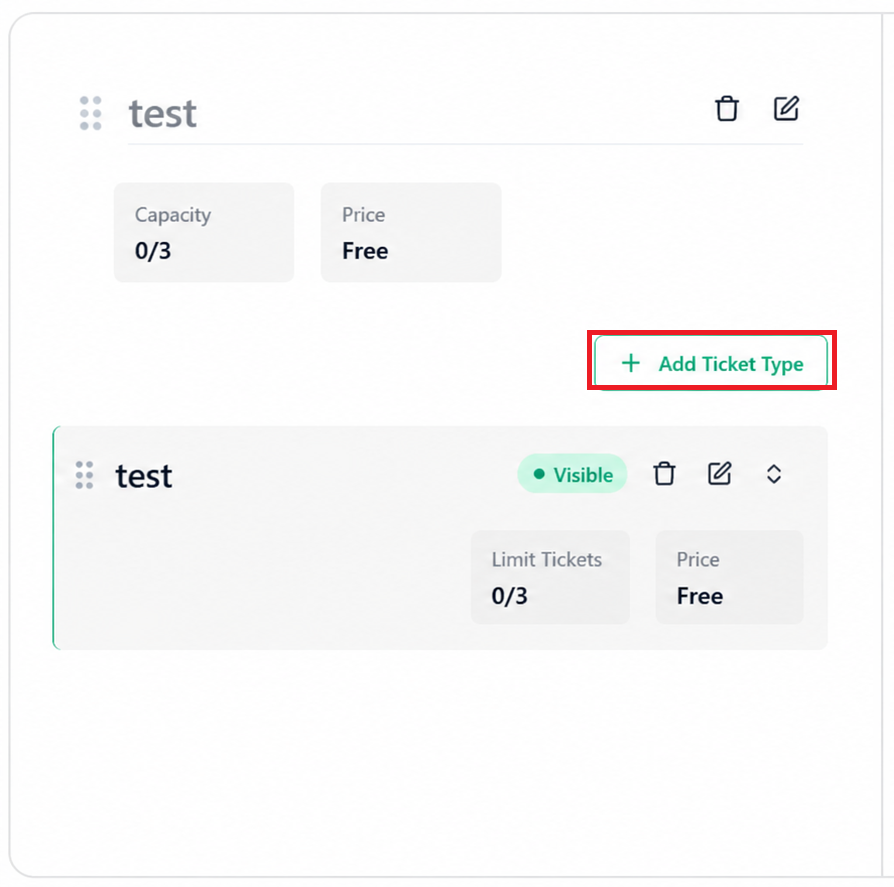Click the Limit Tickets 0/3 card
This screenshot has width=894, height=887.
click(550, 577)
